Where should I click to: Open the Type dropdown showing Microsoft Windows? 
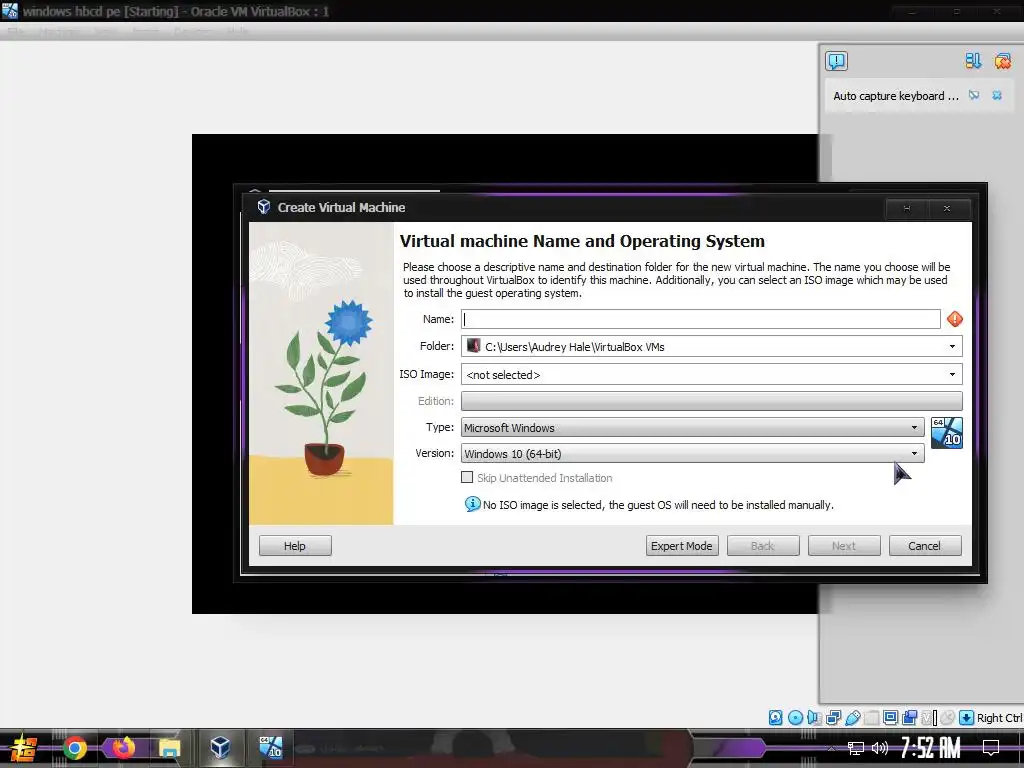click(692, 427)
